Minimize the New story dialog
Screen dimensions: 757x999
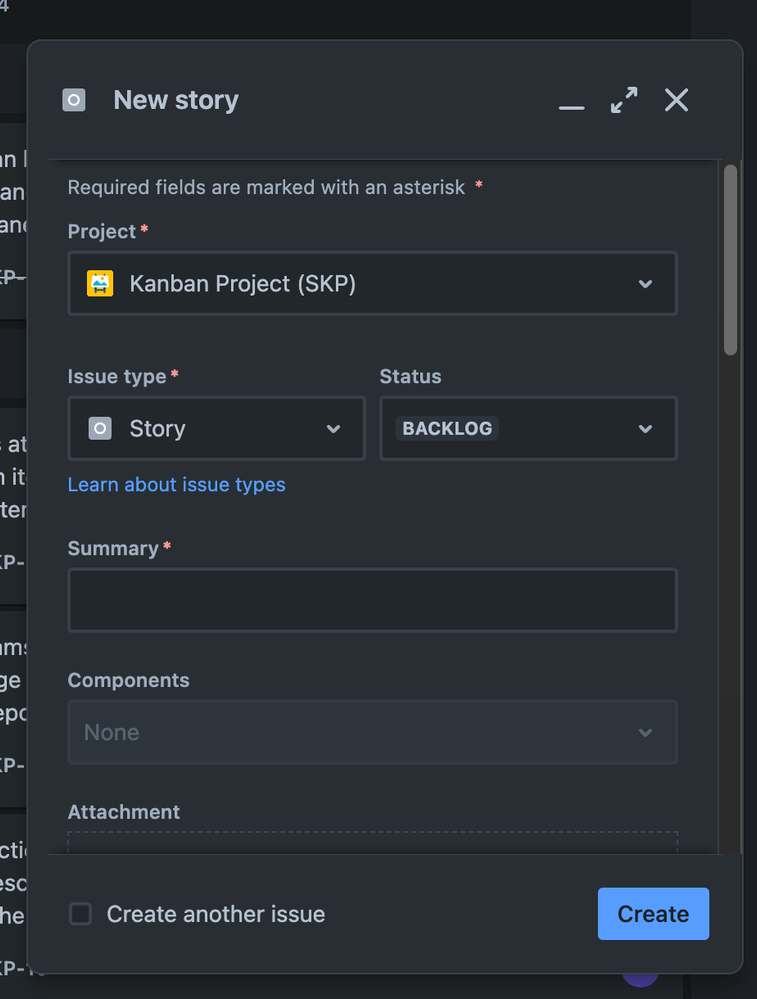pos(571,101)
